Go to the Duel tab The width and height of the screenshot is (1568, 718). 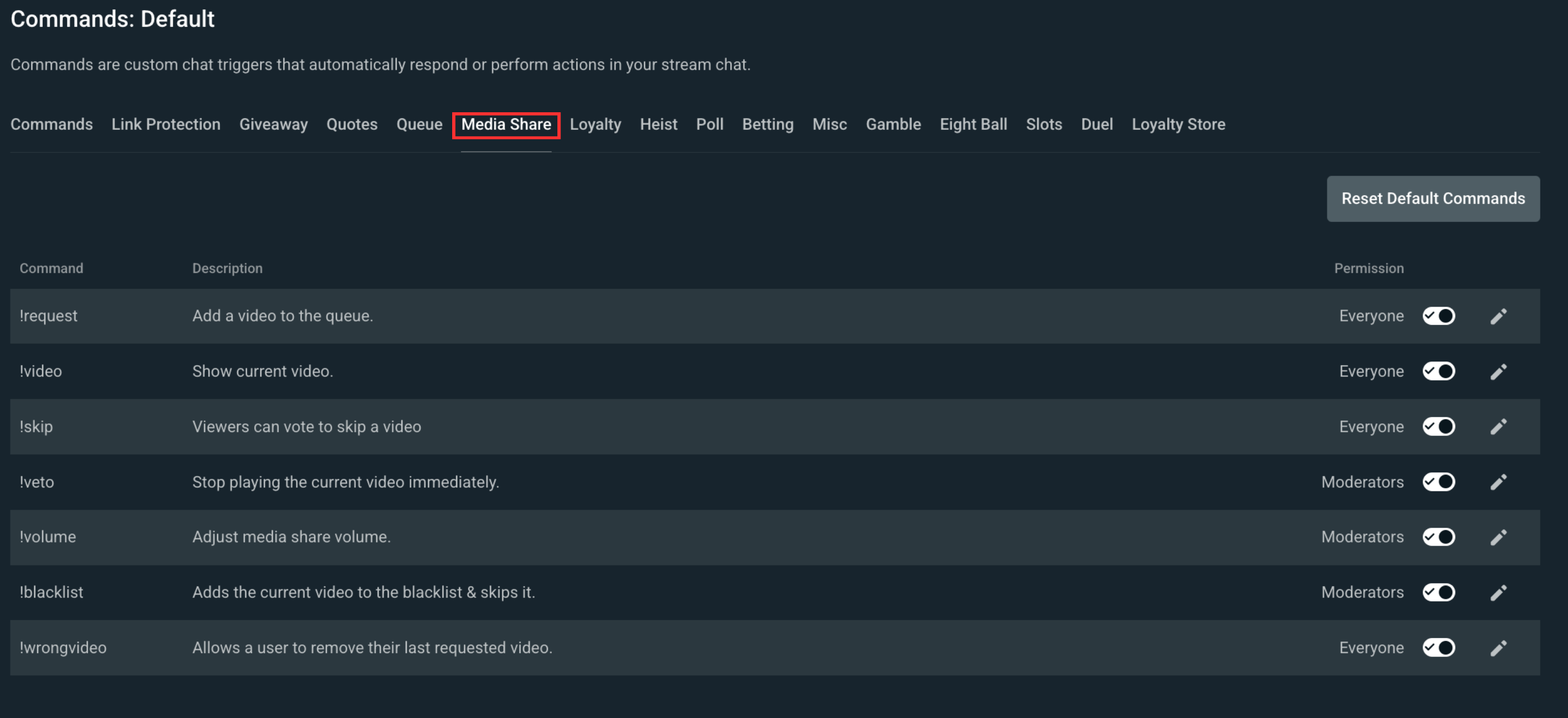tap(1097, 125)
